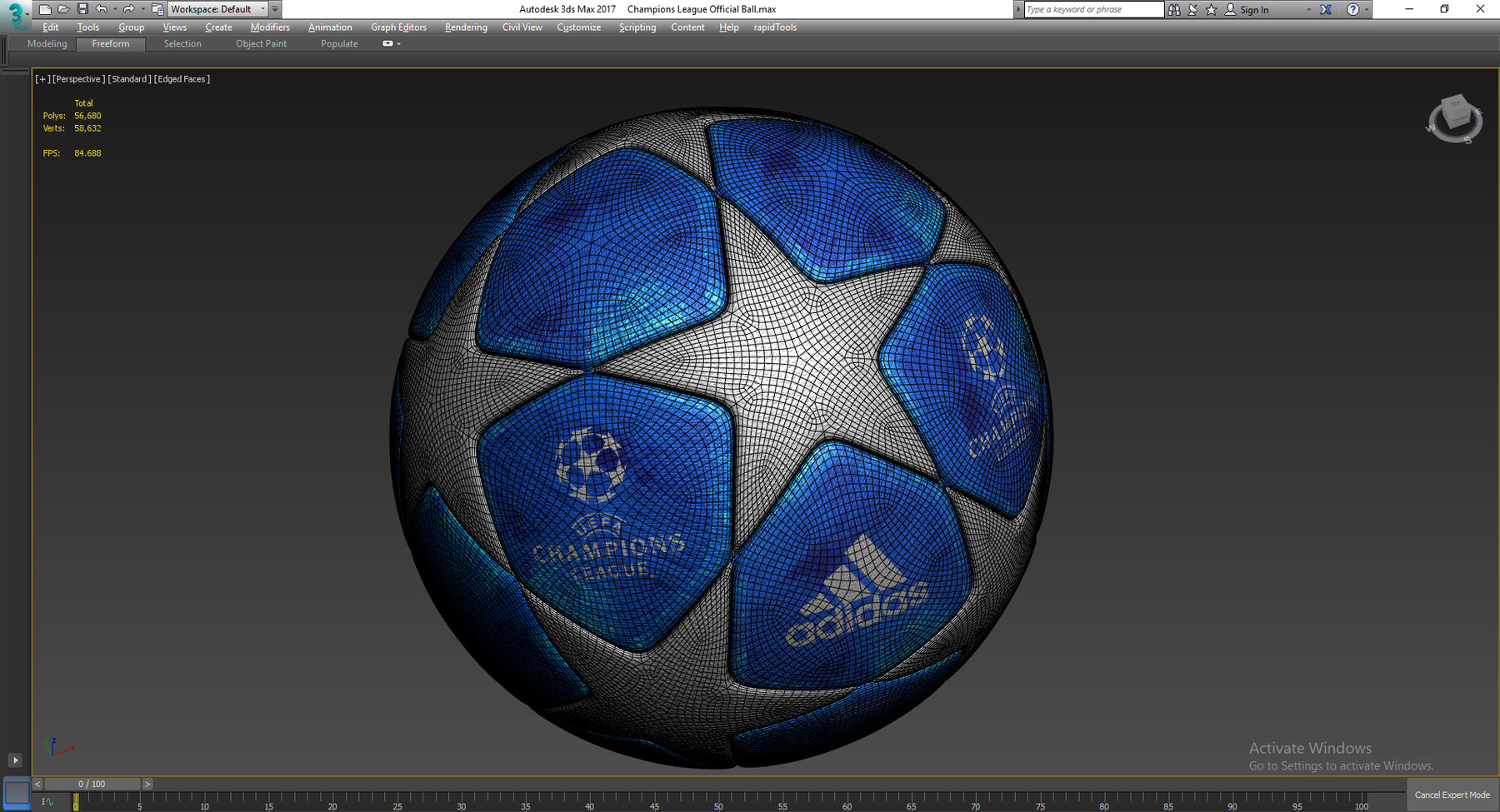Viewport: 1500px width, 812px height.
Task: Switch to the Selection ribbon tab
Action: pyautogui.click(x=182, y=44)
